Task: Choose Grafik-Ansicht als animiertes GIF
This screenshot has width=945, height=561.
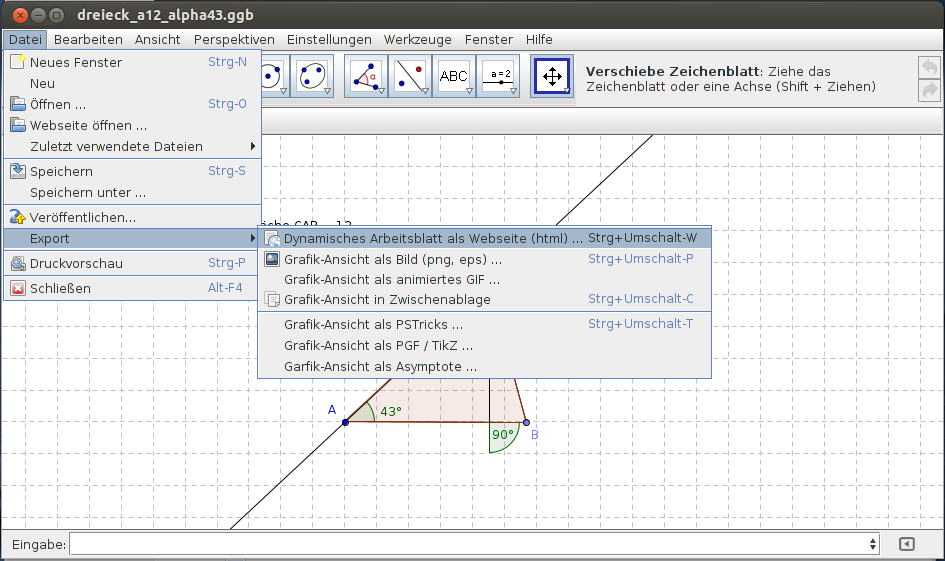Action: pos(485,280)
